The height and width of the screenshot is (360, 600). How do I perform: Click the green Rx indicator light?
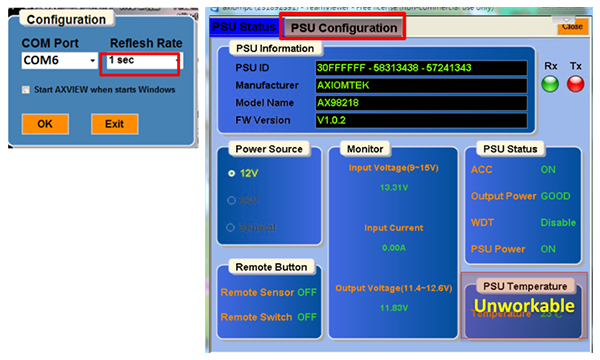[550, 84]
